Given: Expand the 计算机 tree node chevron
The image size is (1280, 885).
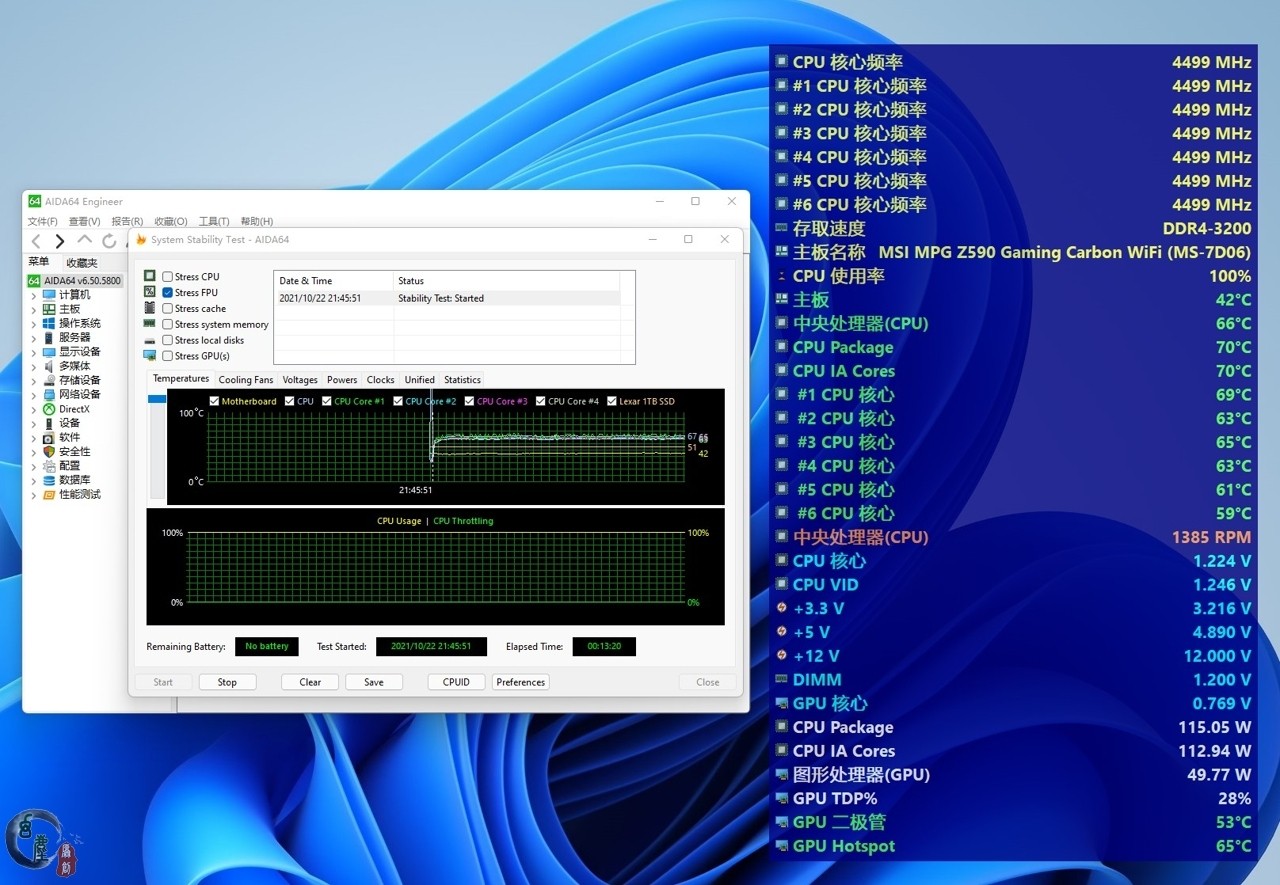Looking at the screenshot, I should pos(33,296).
